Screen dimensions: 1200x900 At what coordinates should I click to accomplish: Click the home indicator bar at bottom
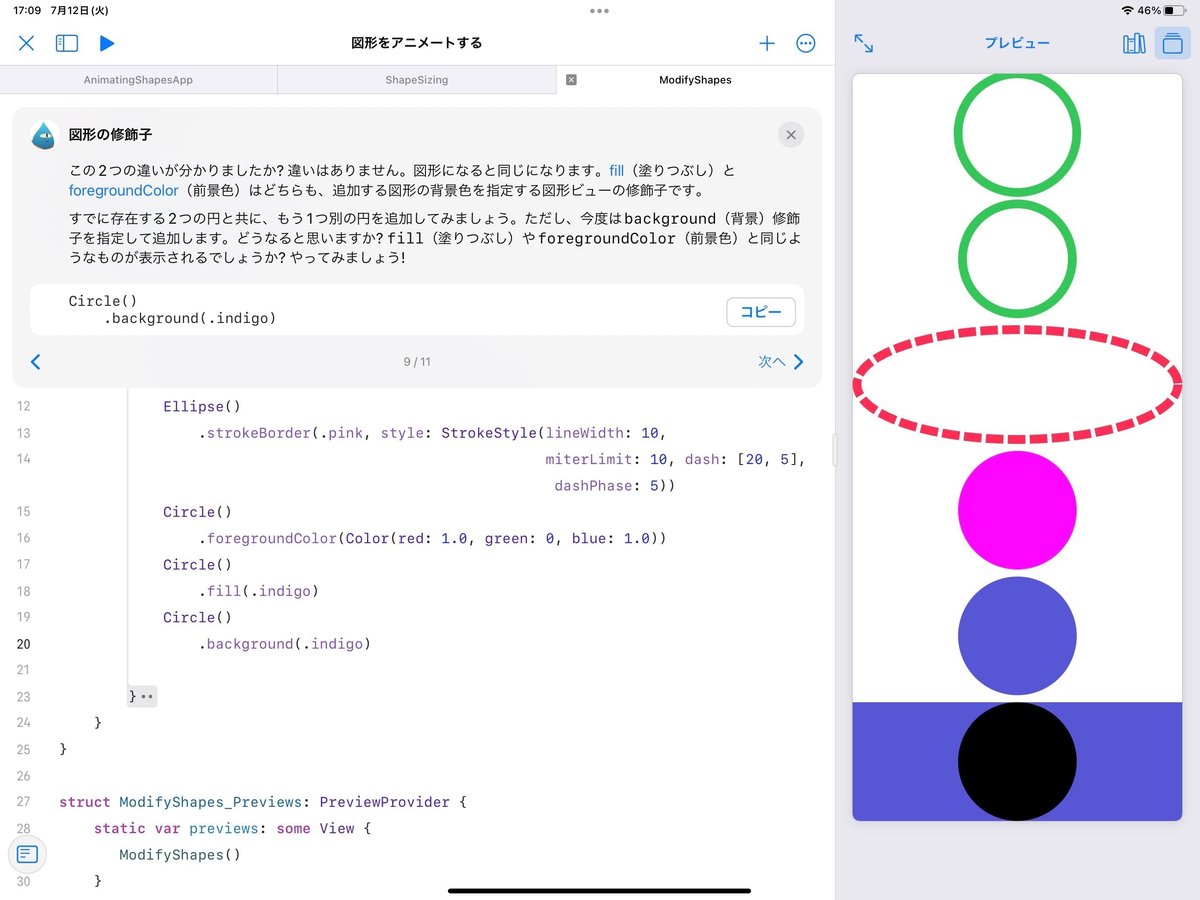(x=600, y=890)
